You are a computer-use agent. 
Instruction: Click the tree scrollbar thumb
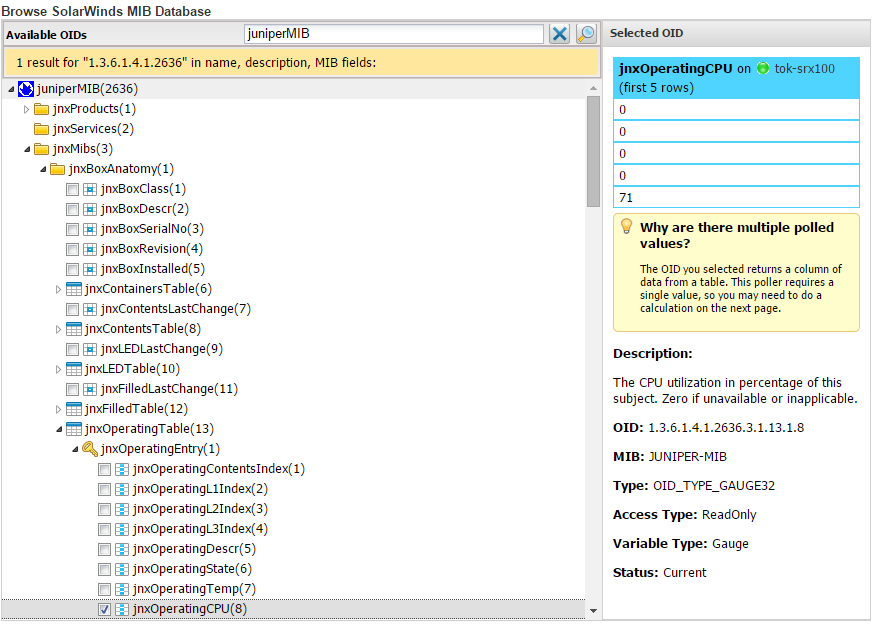tap(593, 151)
